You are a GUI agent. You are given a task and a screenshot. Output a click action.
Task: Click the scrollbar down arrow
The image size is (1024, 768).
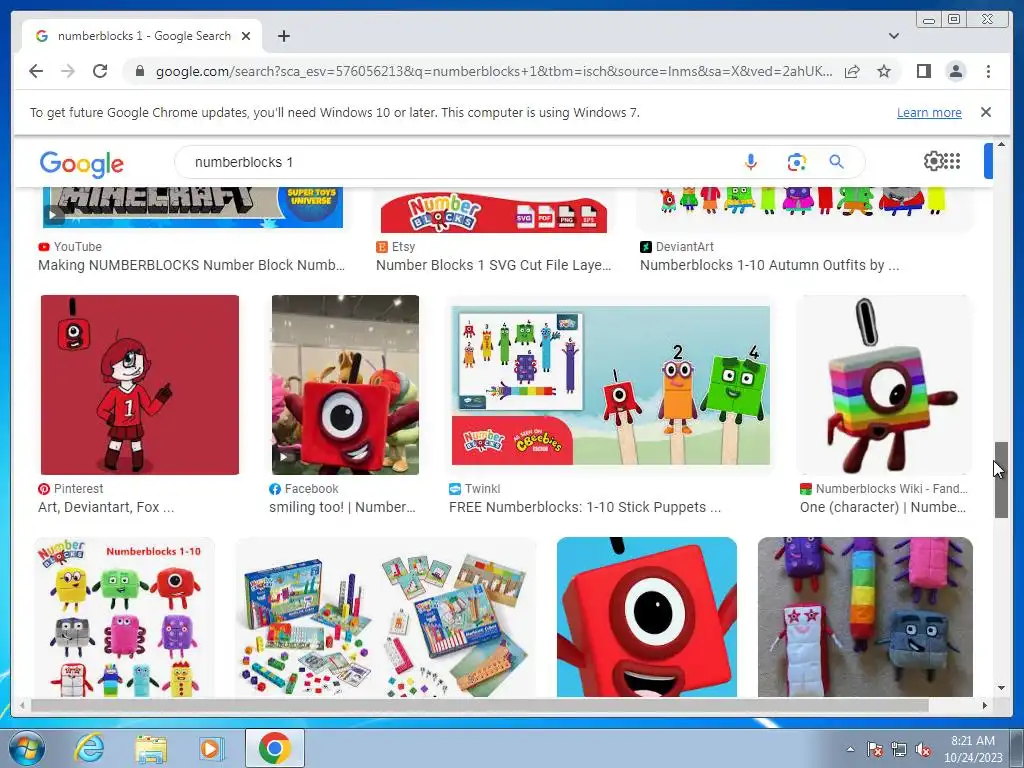coord(1001,688)
